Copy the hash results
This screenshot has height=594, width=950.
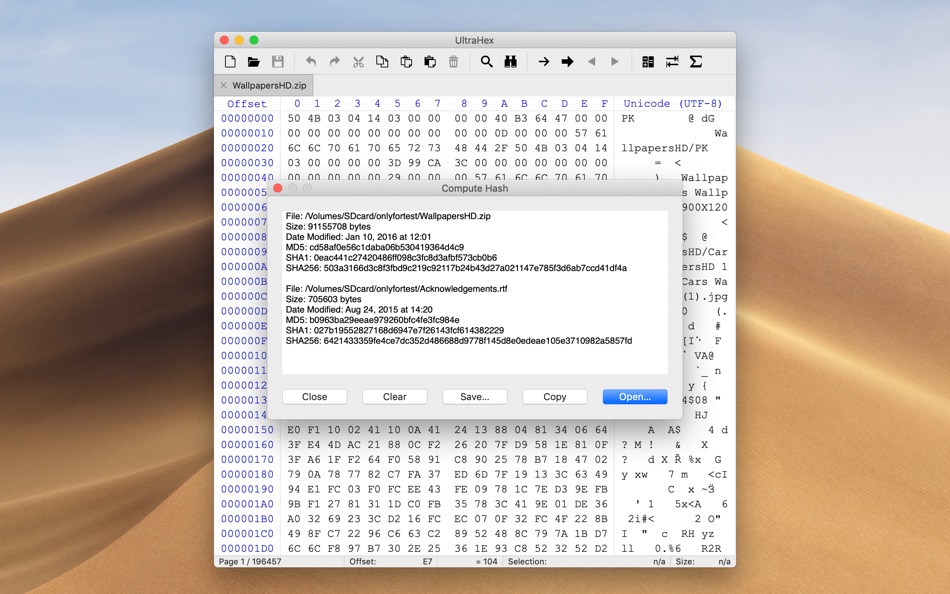pyautogui.click(x=554, y=397)
